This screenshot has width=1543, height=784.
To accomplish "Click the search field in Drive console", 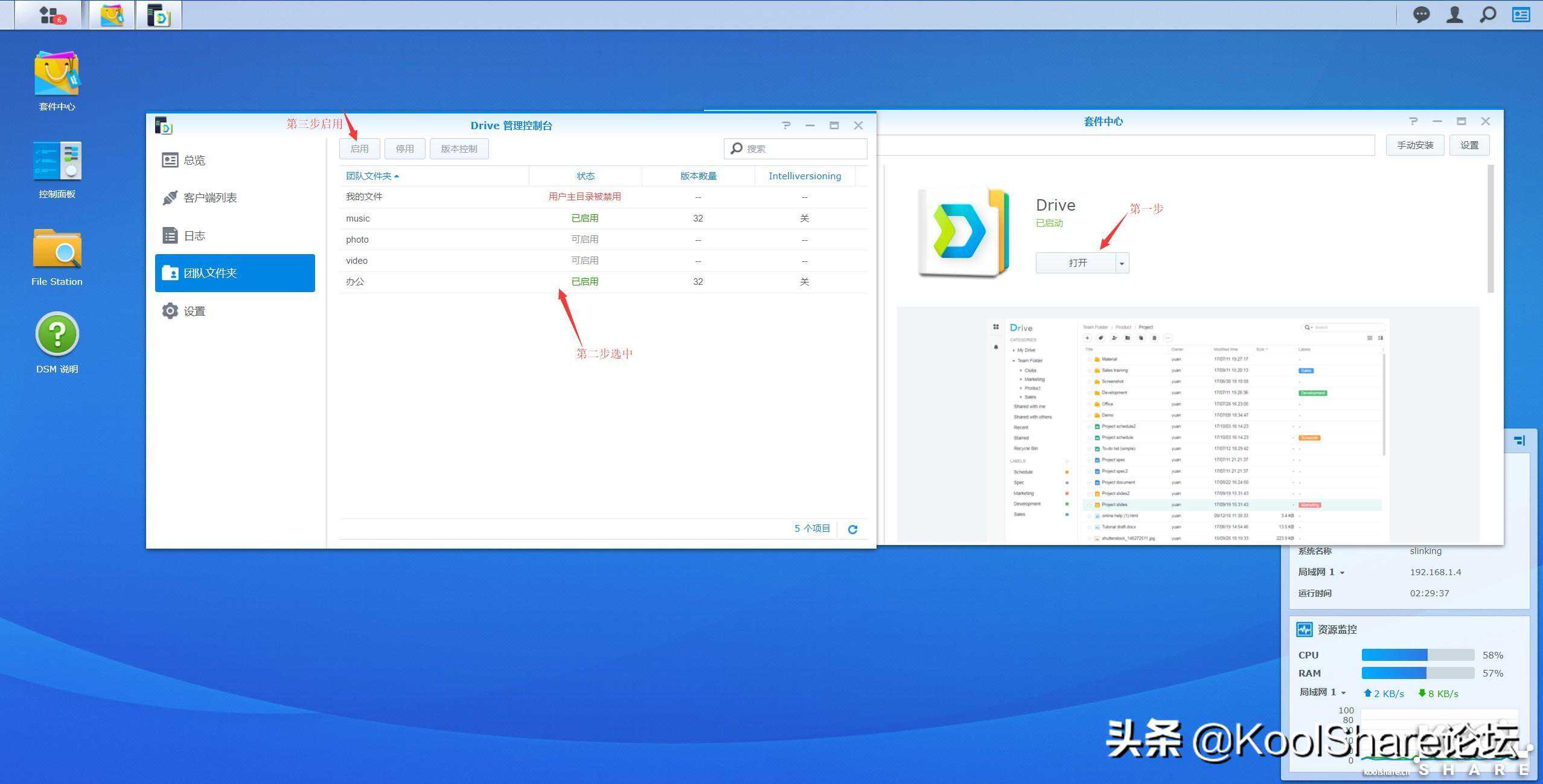I will 803,149.
